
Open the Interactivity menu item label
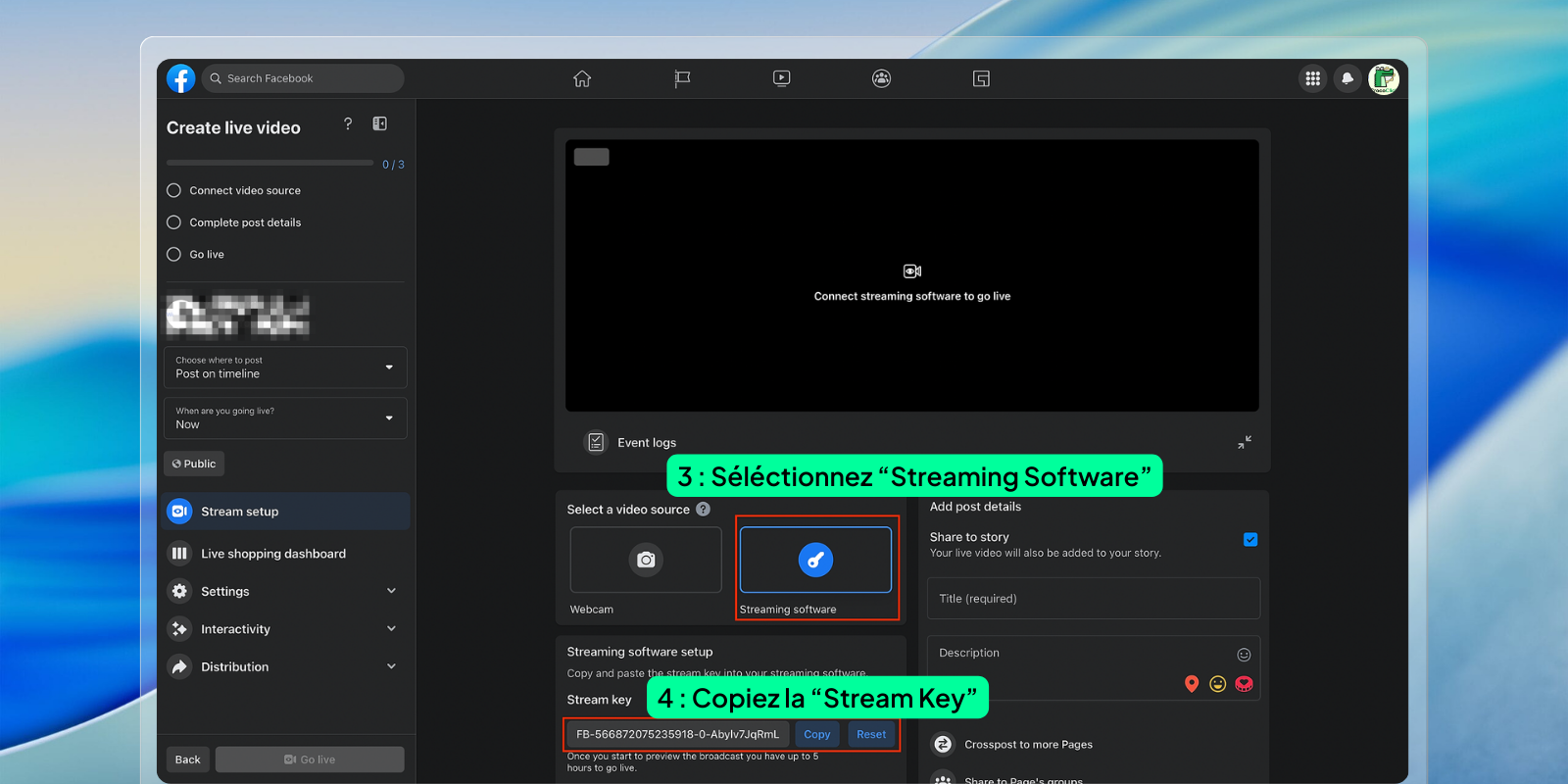click(235, 629)
